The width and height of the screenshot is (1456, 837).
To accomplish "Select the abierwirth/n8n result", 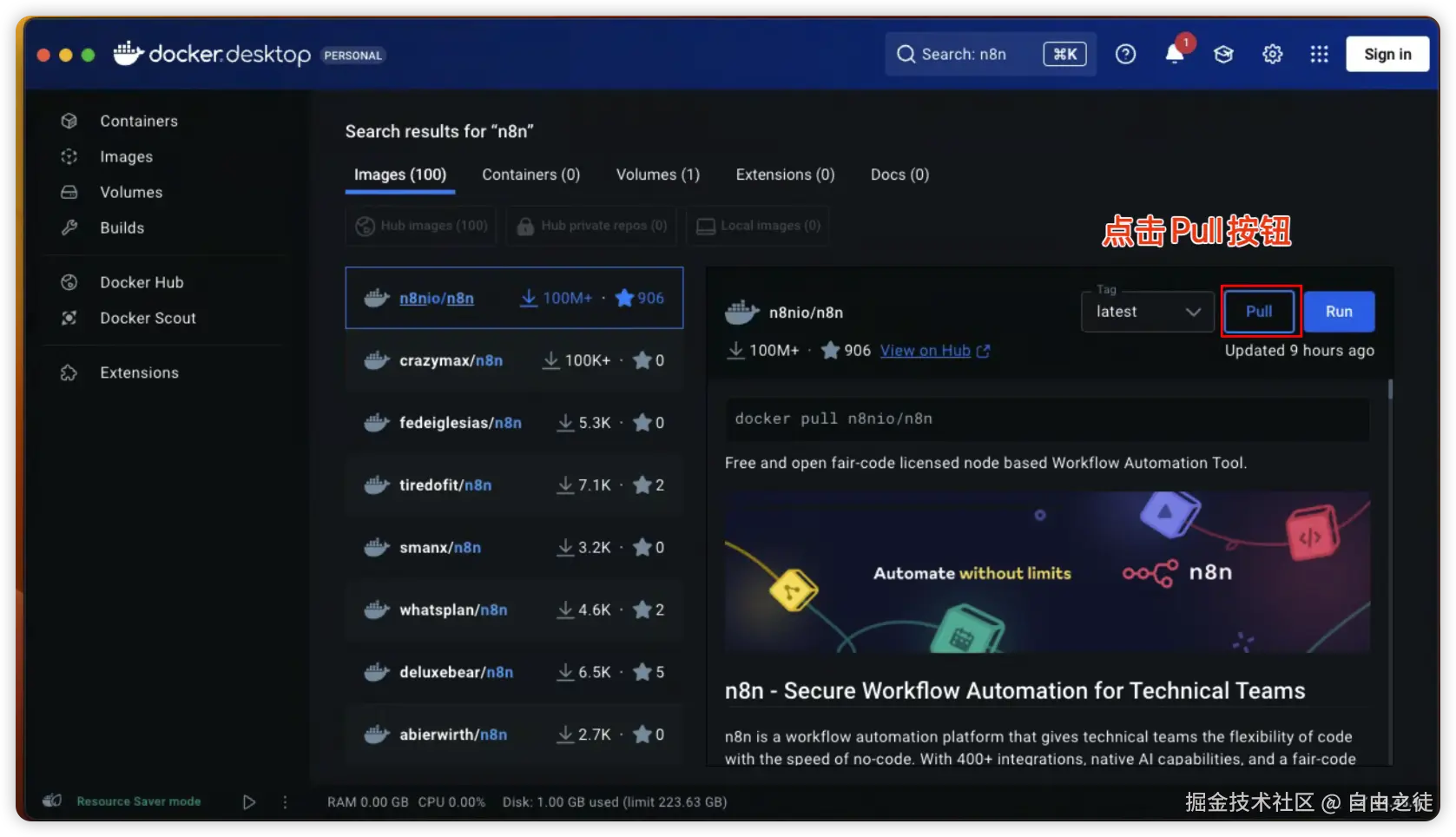I will tap(514, 735).
